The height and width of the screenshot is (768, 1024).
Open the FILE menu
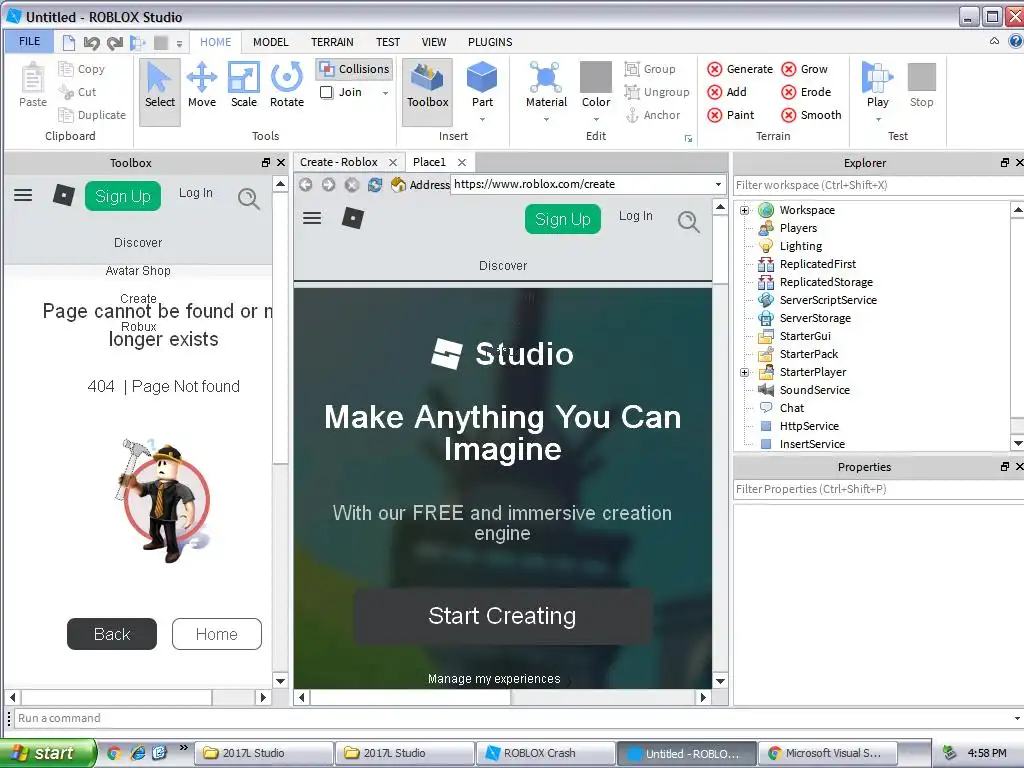coord(29,41)
